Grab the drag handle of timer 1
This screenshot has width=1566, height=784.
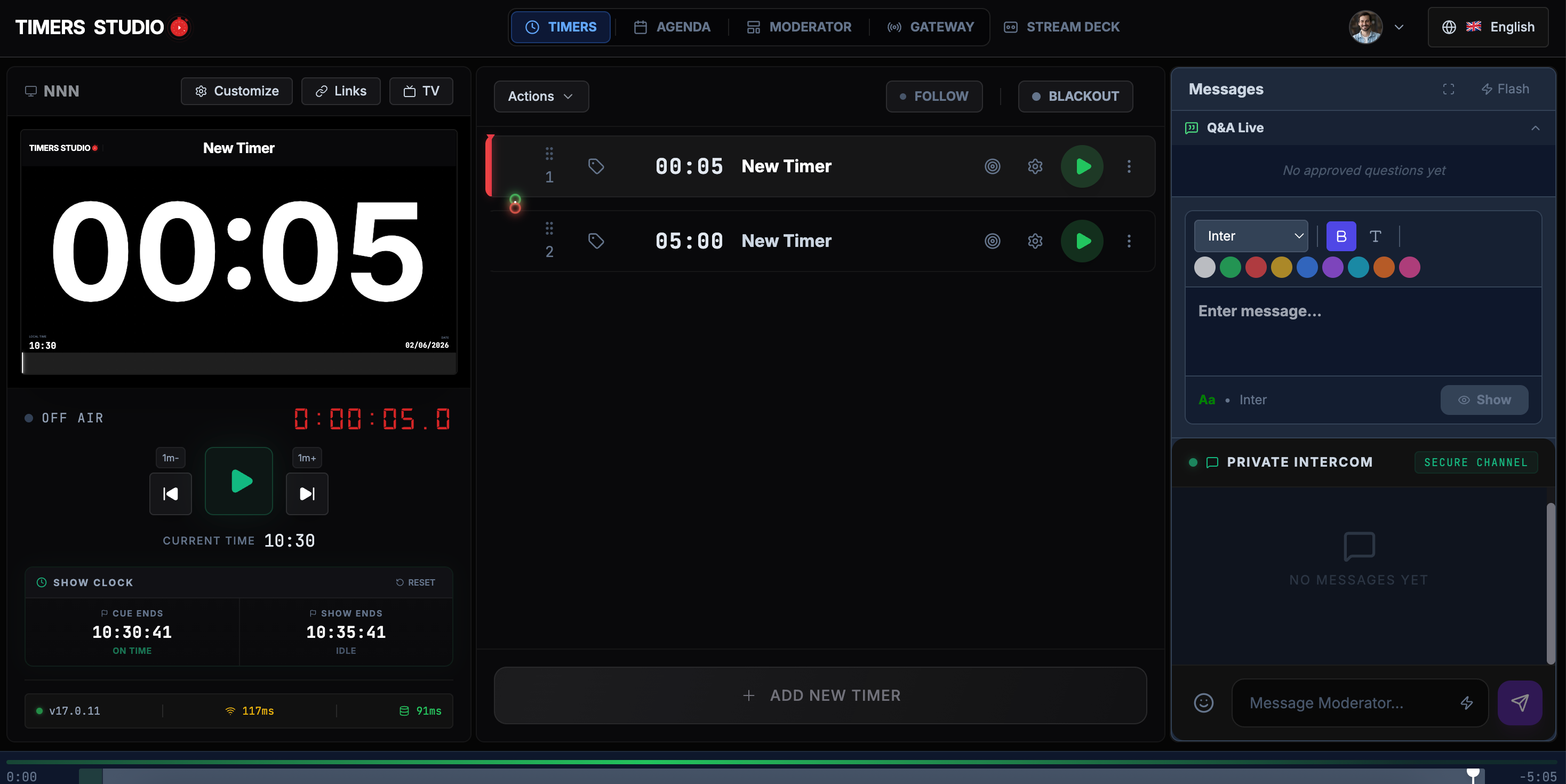[549, 153]
